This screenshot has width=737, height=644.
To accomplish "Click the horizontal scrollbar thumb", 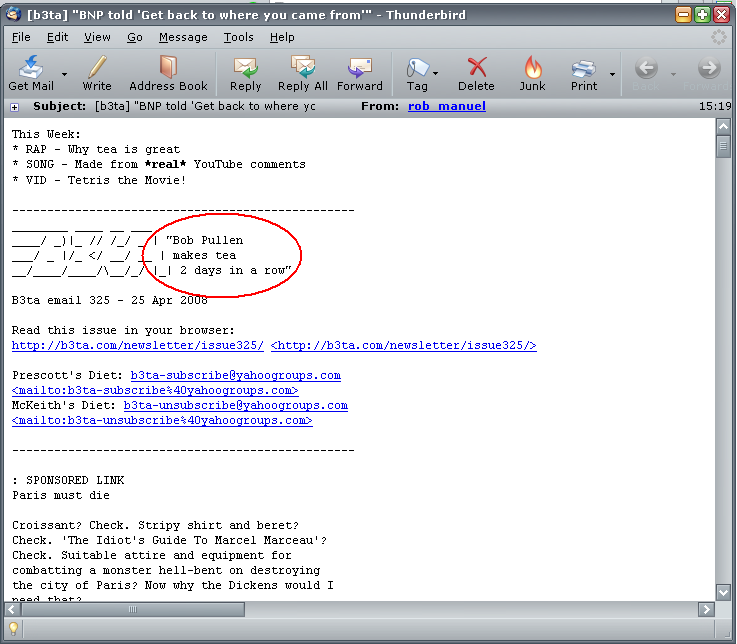I will (x=133, y=610).
